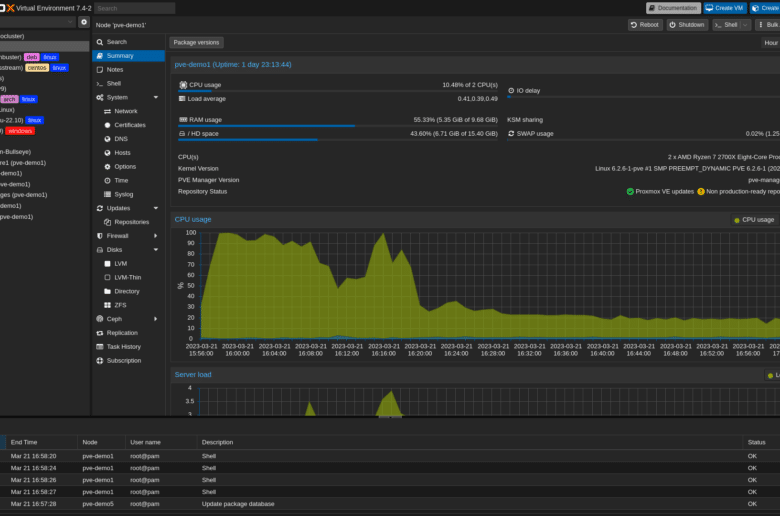Click the DNS globe icon
This screenshot has width=780, height=516.
click(107, 139)
